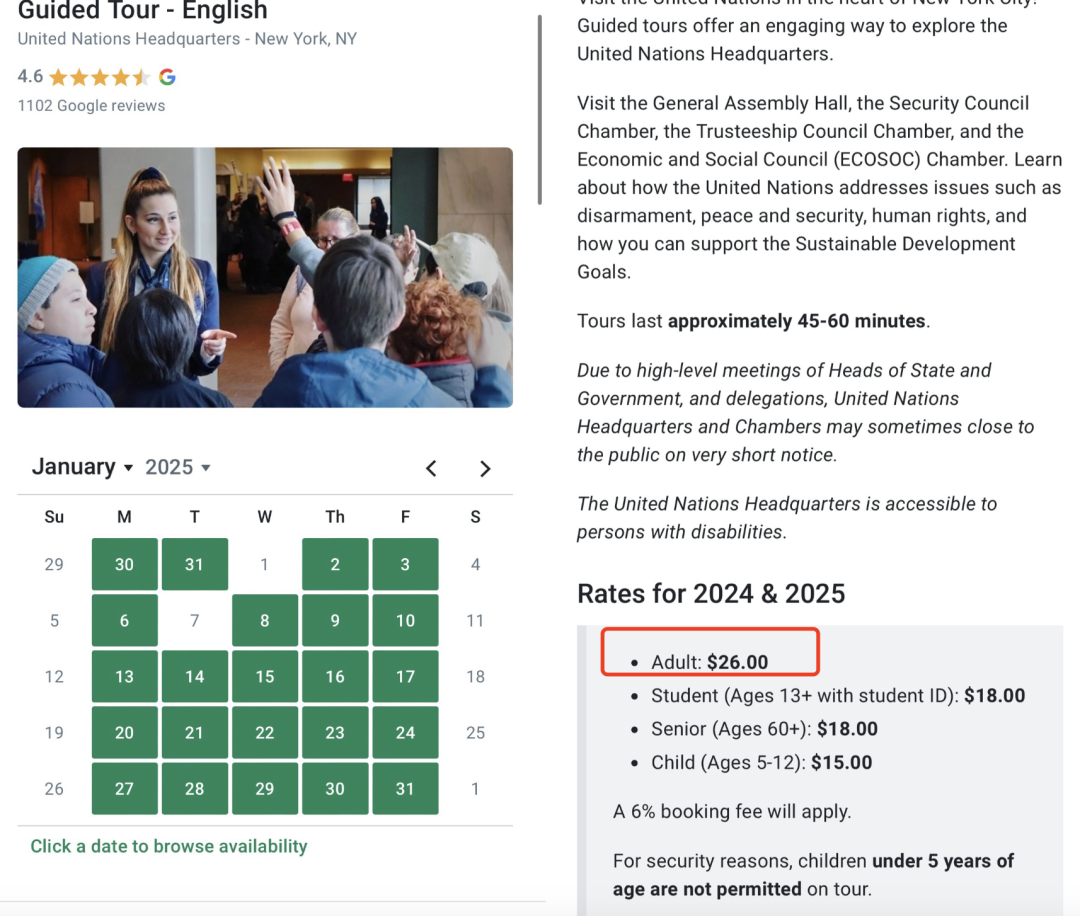Choose January 24 on the calendar
Viewport: 1080px width, 916px height.
tap(405, 733)
